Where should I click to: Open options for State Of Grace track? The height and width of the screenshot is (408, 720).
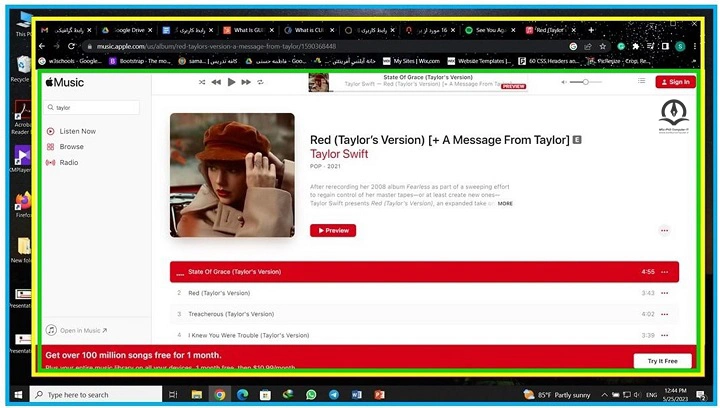click(x=664, y=272)
